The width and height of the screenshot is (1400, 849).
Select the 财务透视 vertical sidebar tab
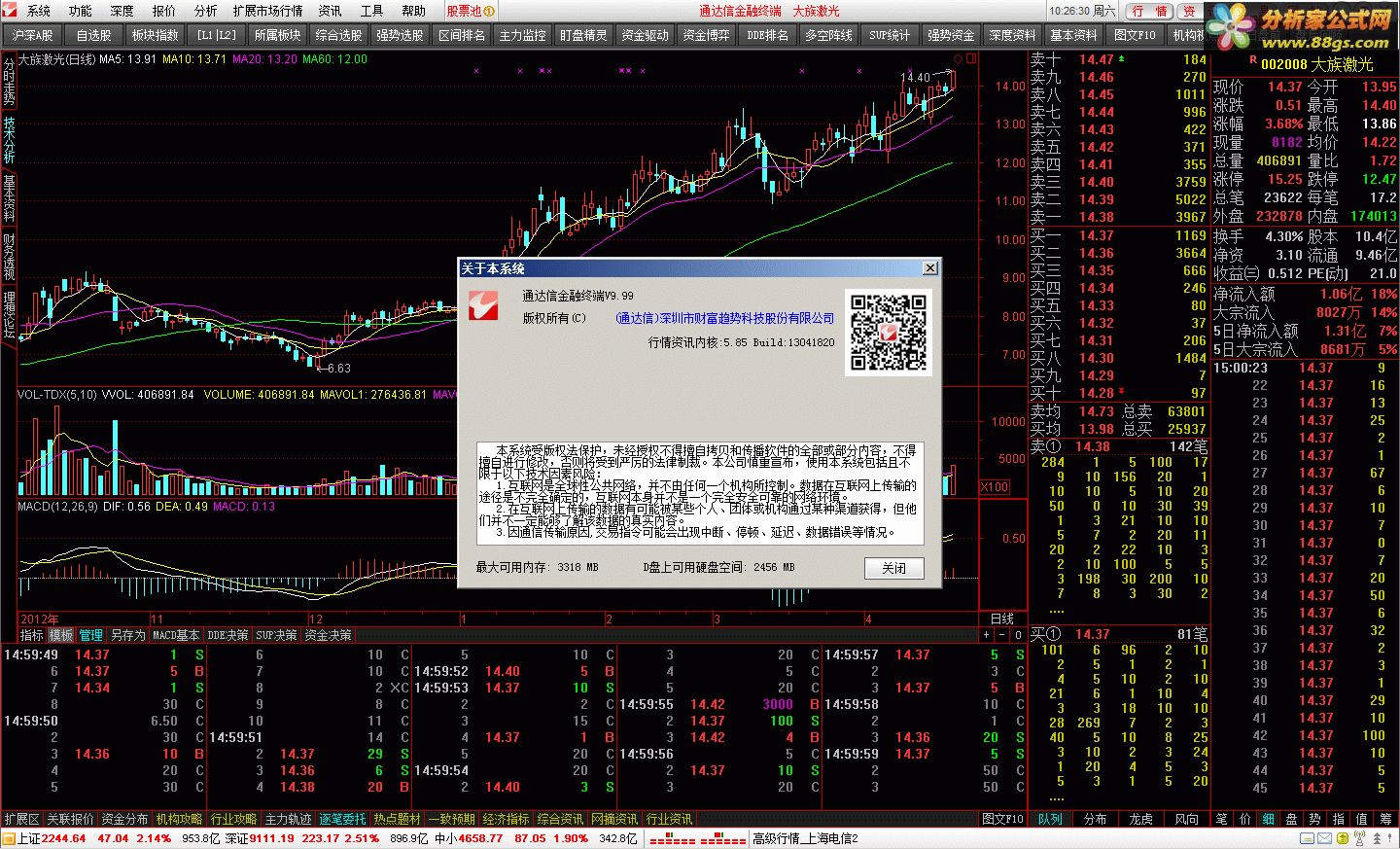point(9,257)
